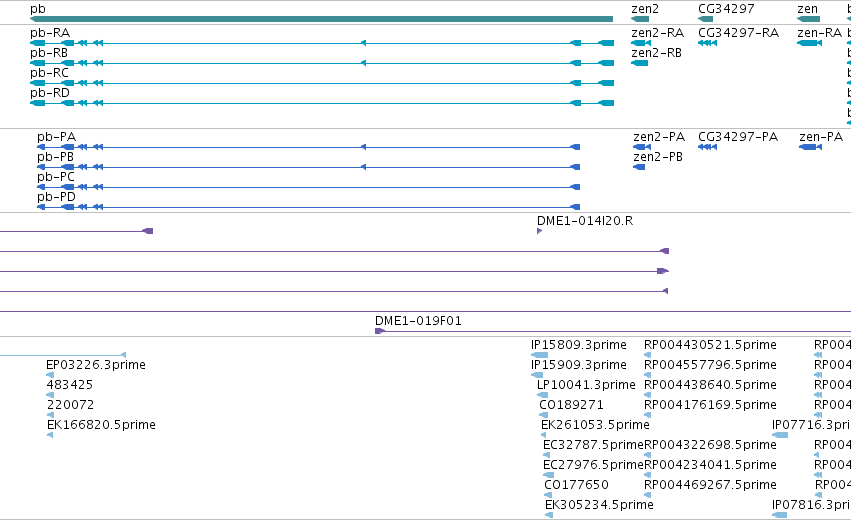This screenshot has width=851, height=520.
Task: Click the RP004322698.5prime EST label
Action: [710, 445]
